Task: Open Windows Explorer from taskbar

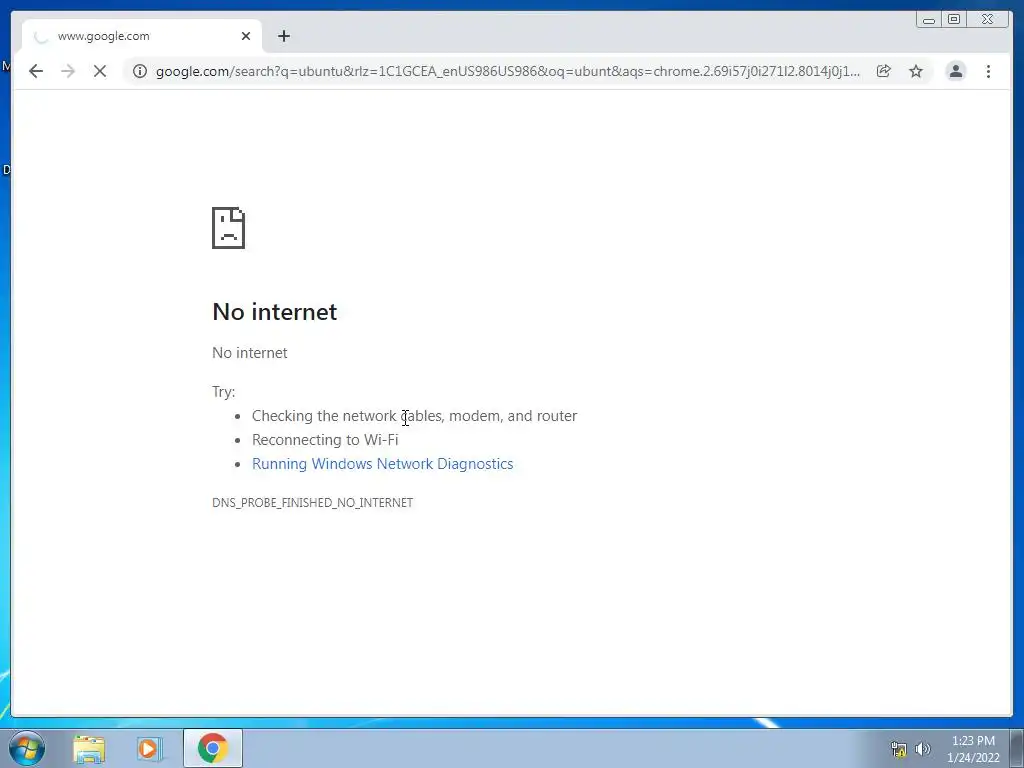Action: click(89, 748)
